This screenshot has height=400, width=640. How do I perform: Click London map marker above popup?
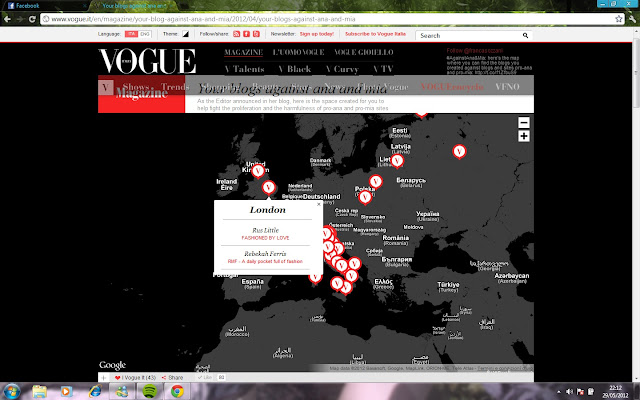click(x=268, y=187)
